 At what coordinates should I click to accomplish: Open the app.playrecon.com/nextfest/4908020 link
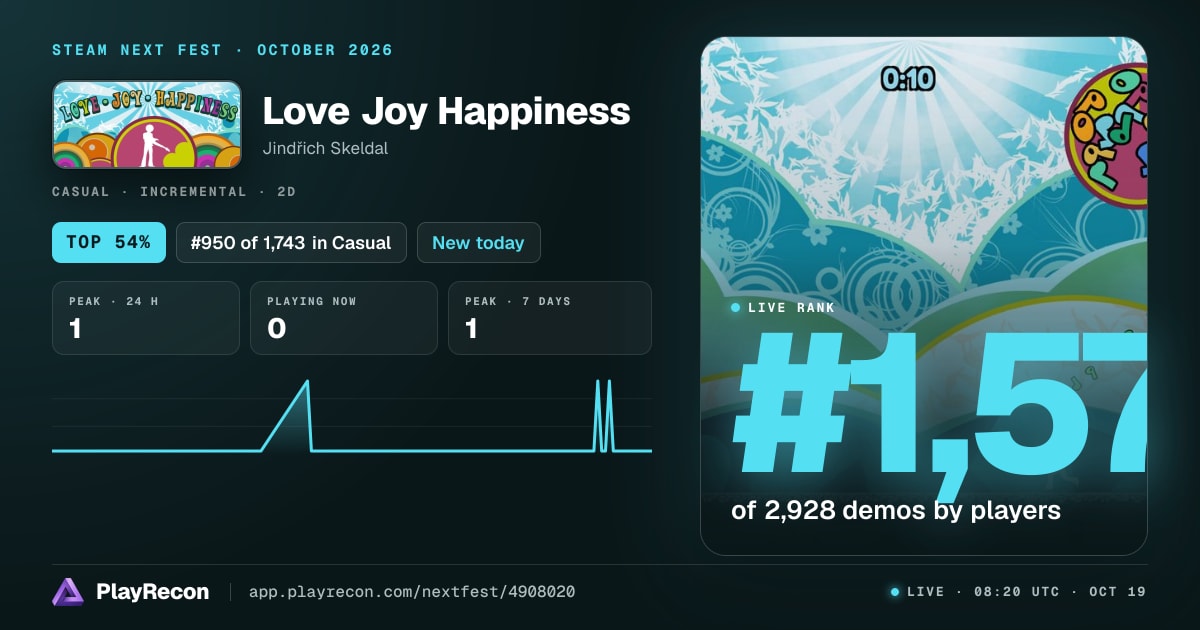pyautogui.click(x=412, y=592)
